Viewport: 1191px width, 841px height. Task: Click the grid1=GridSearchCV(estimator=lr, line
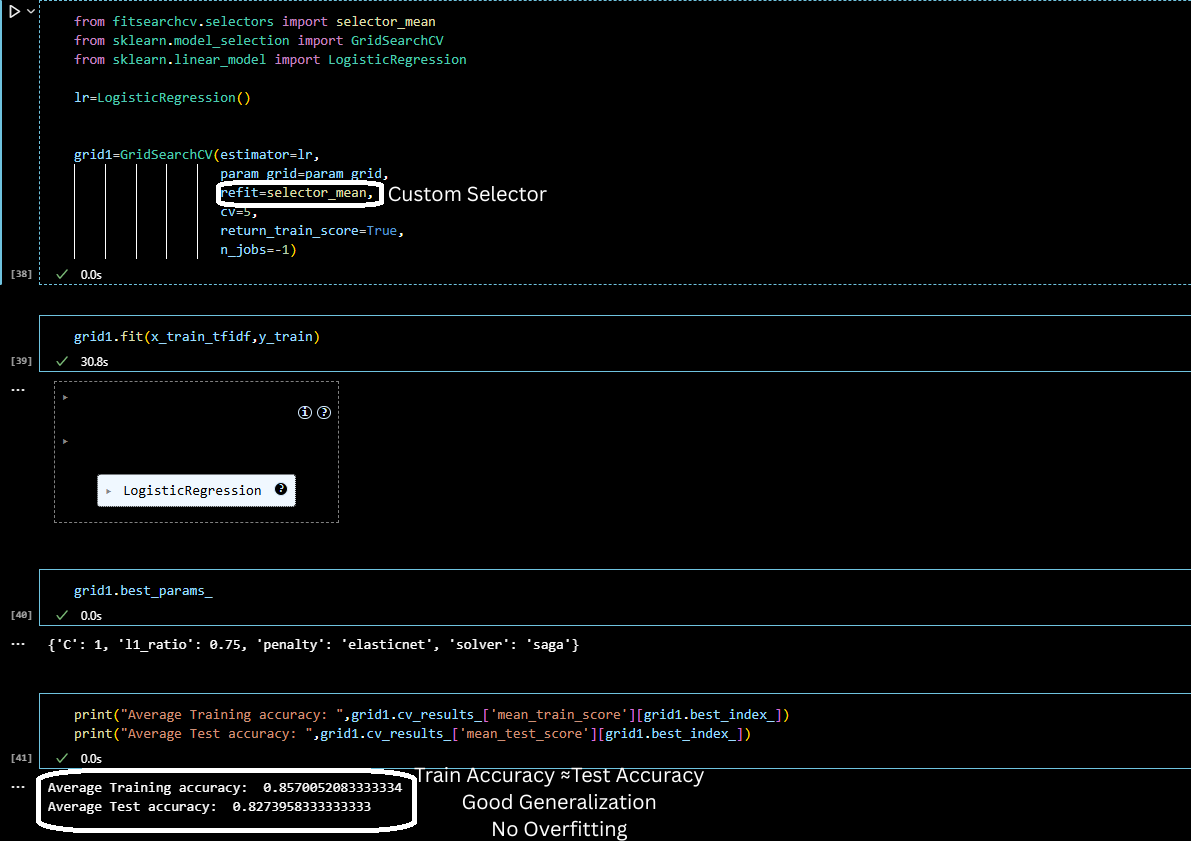tap(197, 154)
